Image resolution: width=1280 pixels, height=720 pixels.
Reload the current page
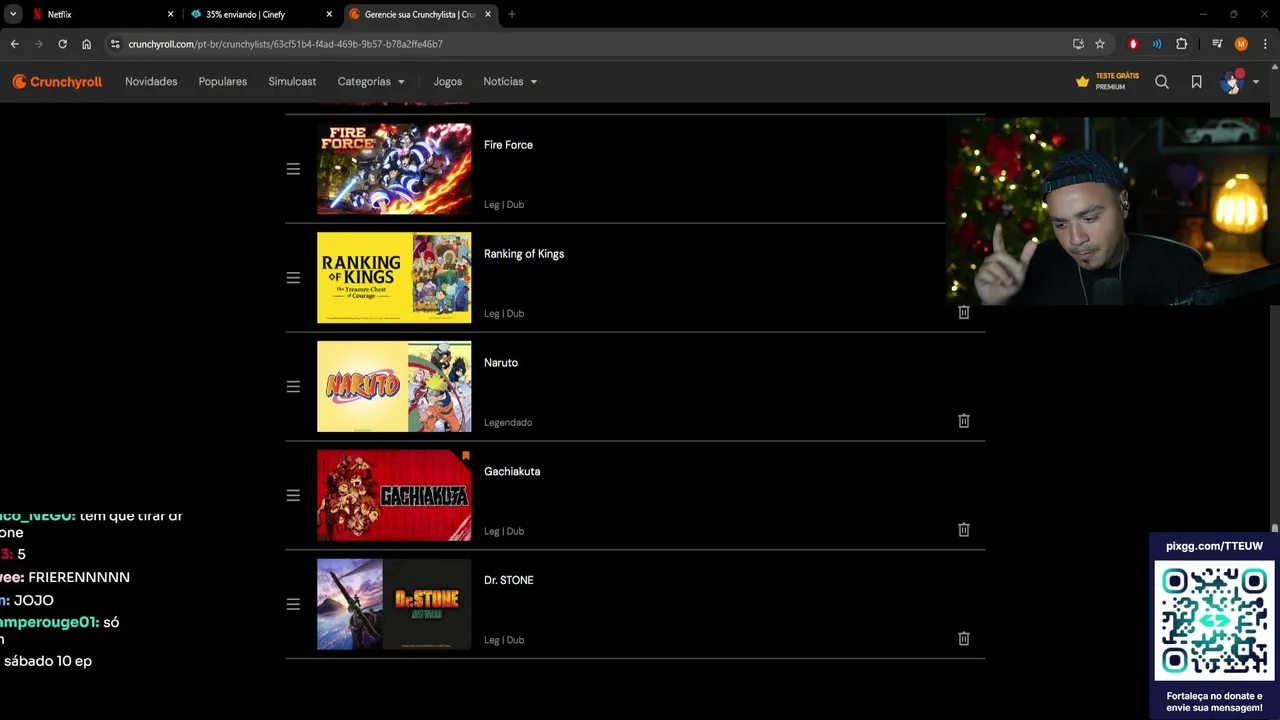[x=62, y=44]
